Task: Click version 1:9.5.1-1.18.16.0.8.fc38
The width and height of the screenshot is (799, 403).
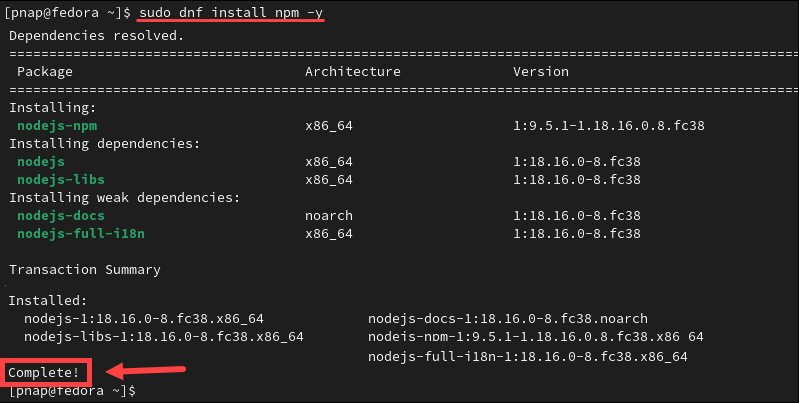Action: coord(608,125)
